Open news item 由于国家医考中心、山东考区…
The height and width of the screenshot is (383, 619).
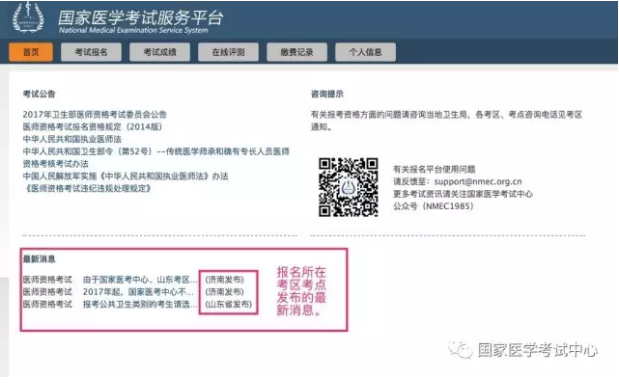140,280
